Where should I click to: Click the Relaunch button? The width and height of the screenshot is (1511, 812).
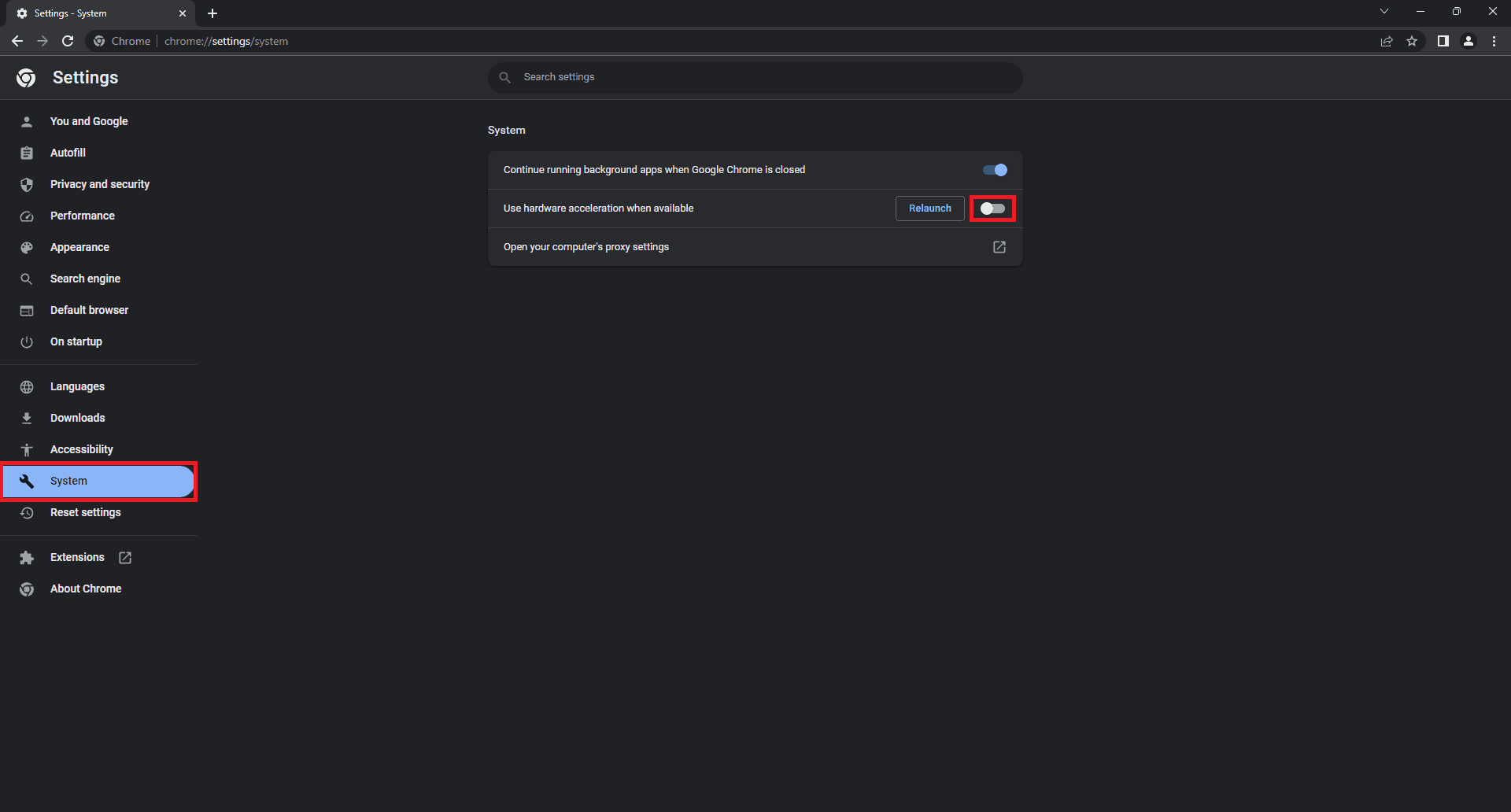click(x=929, y=209)
